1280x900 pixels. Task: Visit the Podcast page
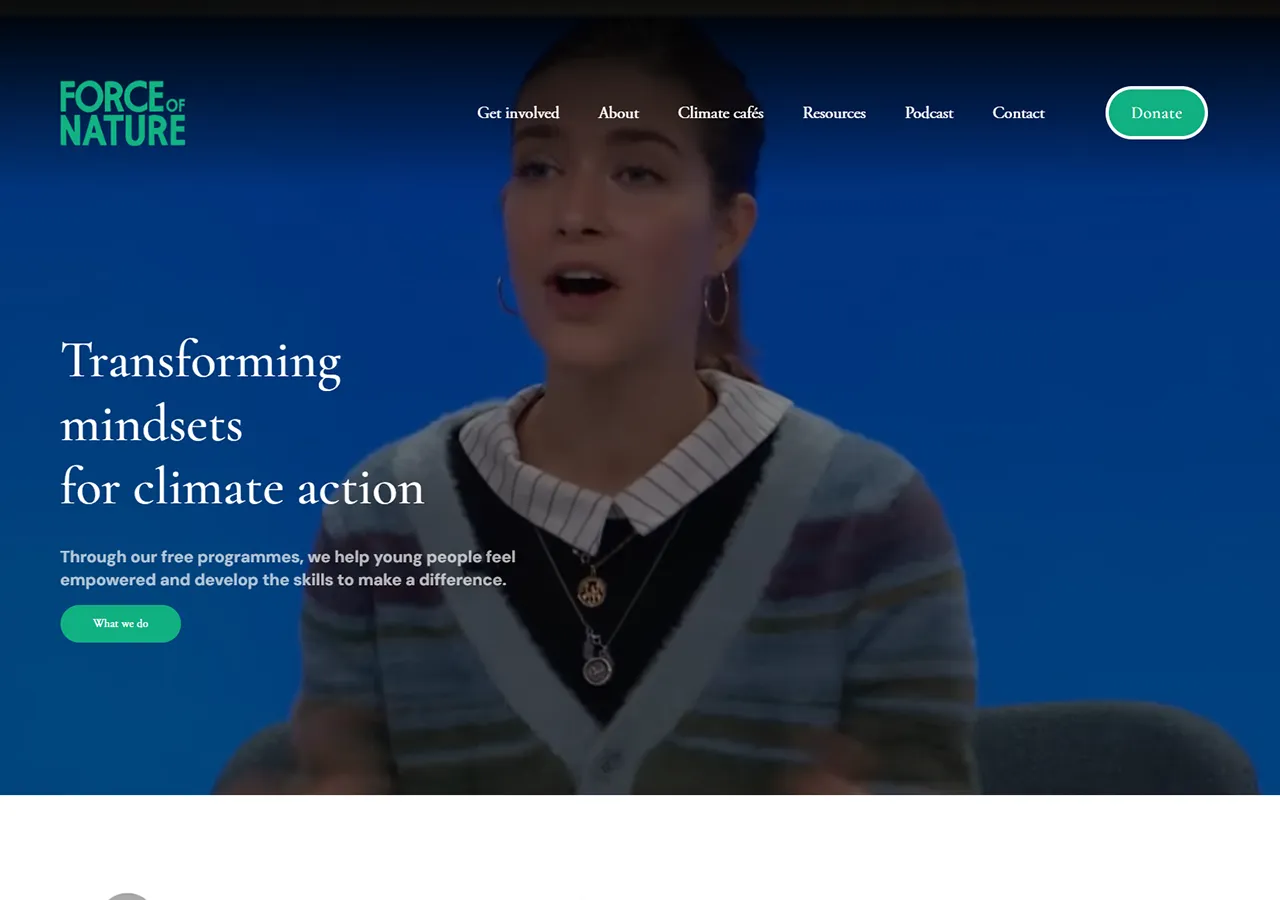click(929, 113)
